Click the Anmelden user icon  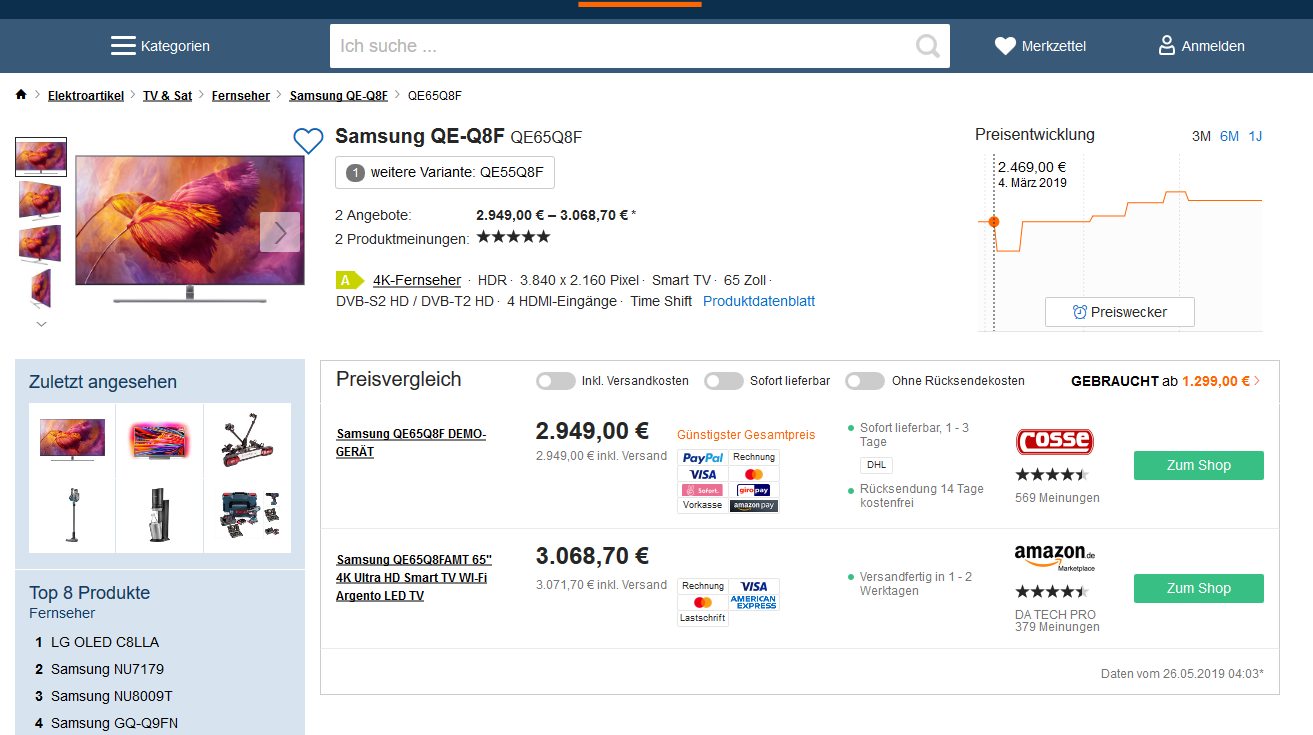coord(1166,46)
